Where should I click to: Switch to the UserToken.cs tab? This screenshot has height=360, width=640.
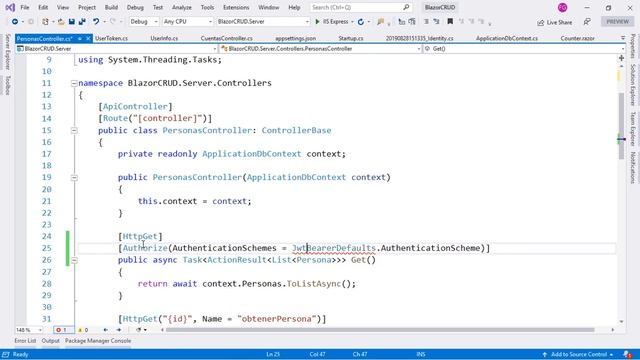[x=111, y=38]
